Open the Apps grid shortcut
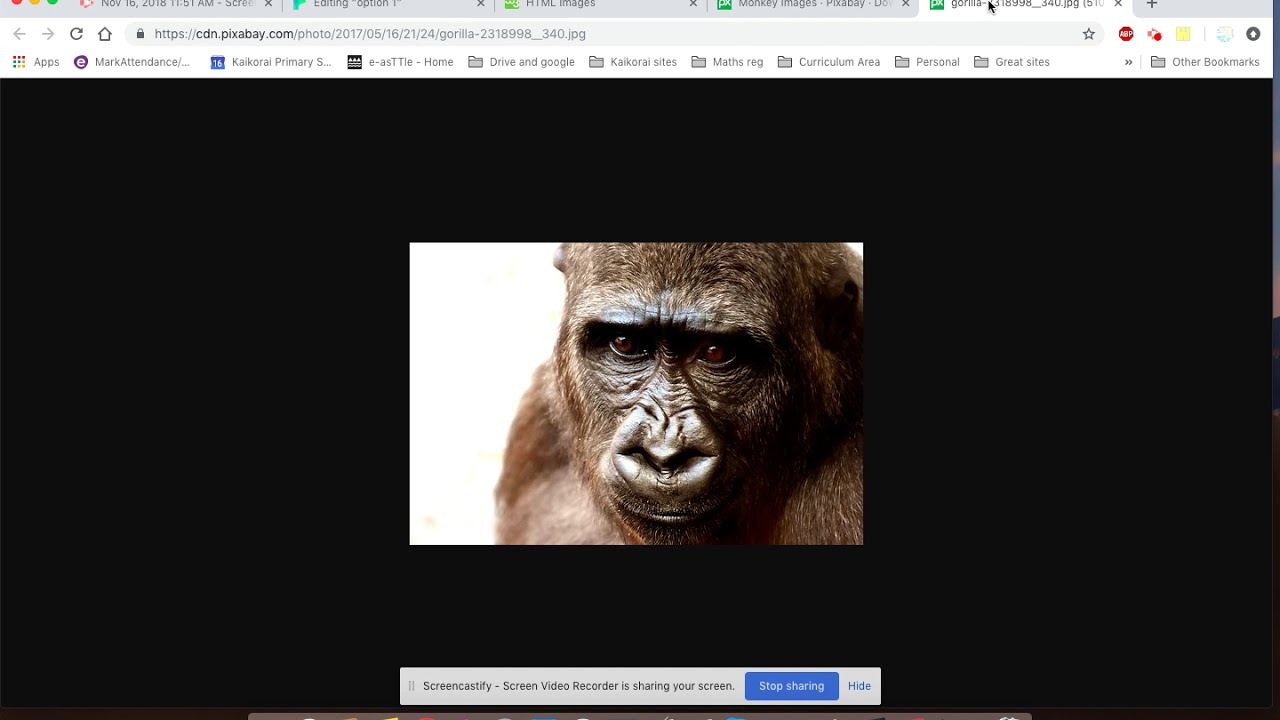This screenshot has width=1280, height=720. 36,62
